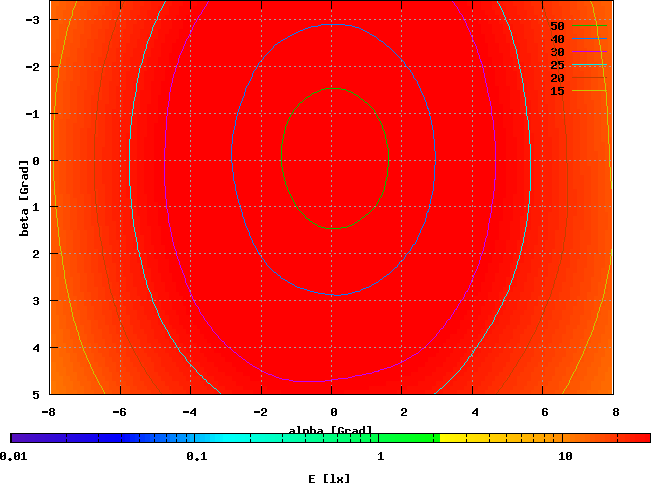Image resolution: width=651 pixels, height=483 pixels.
Task: Select the legend entry labeled 20
Action: (557, 78)
